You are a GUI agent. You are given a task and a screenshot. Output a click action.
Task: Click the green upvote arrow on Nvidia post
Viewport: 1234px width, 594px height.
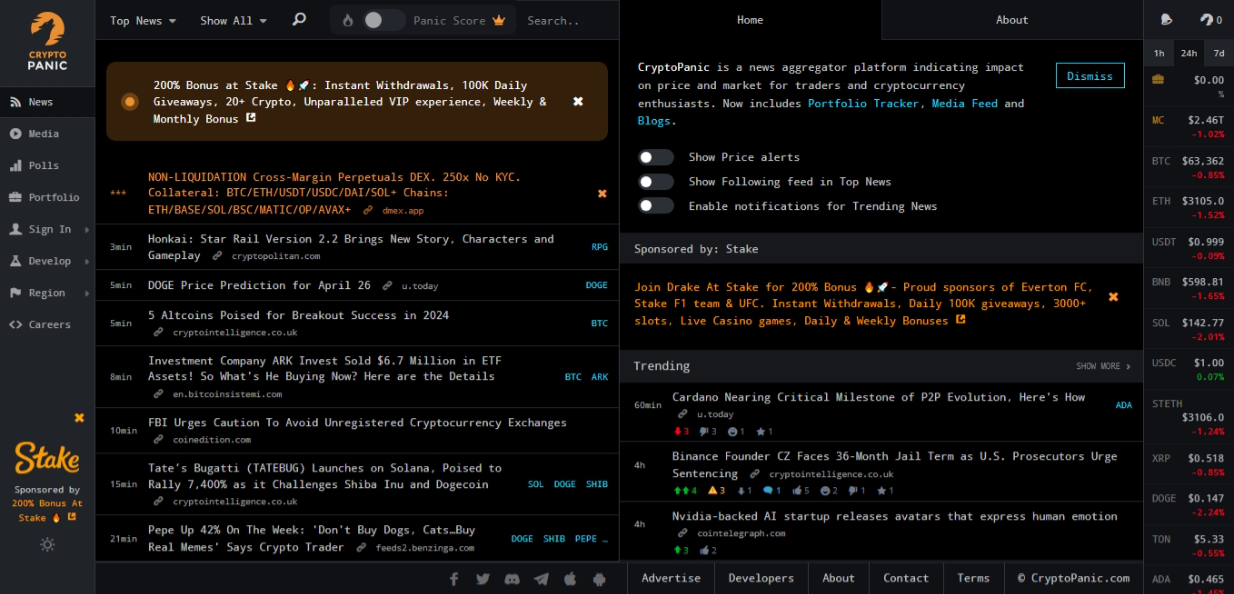coord(677,550)
